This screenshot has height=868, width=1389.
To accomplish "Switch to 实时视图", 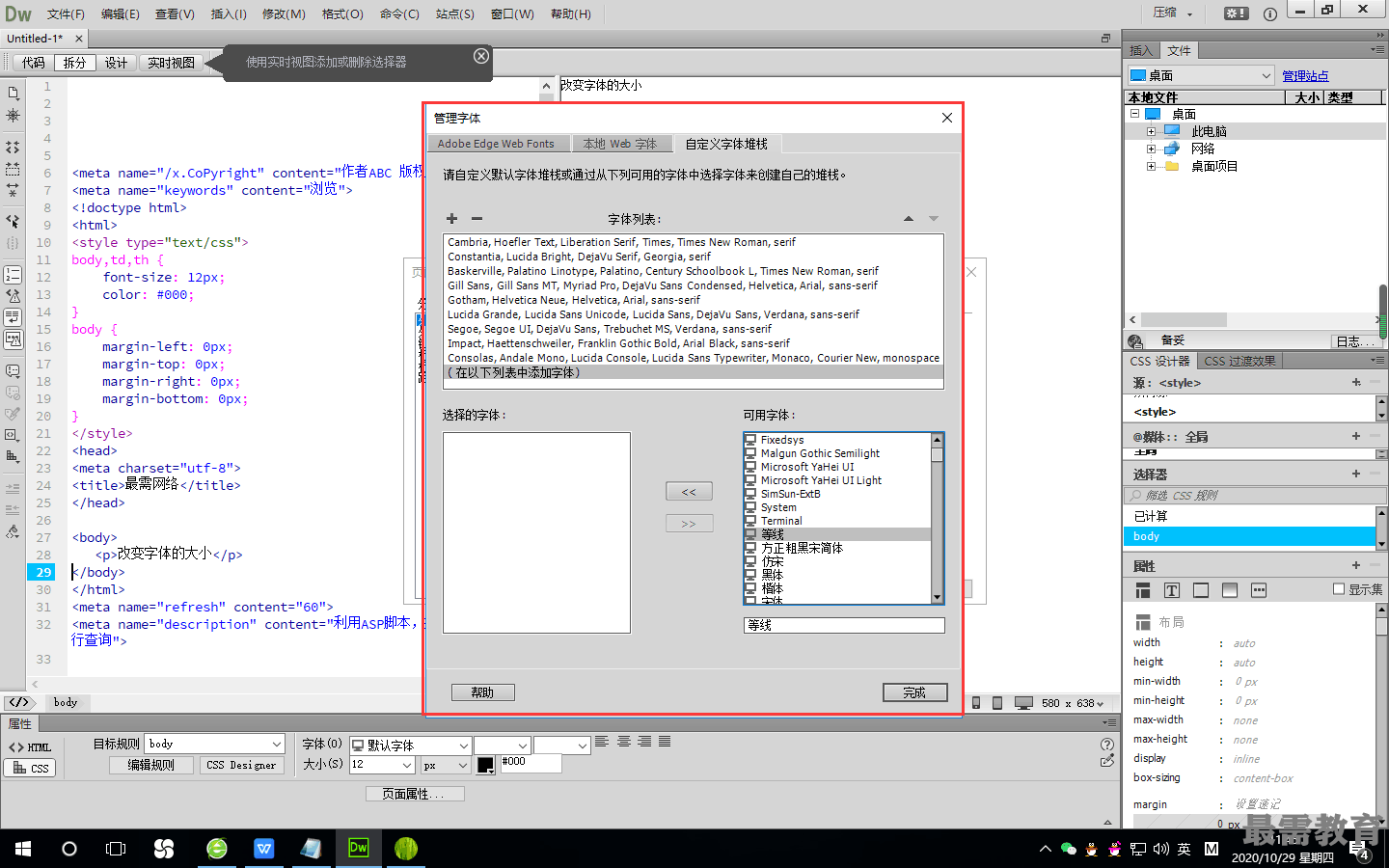I will (x=172, y=63).
